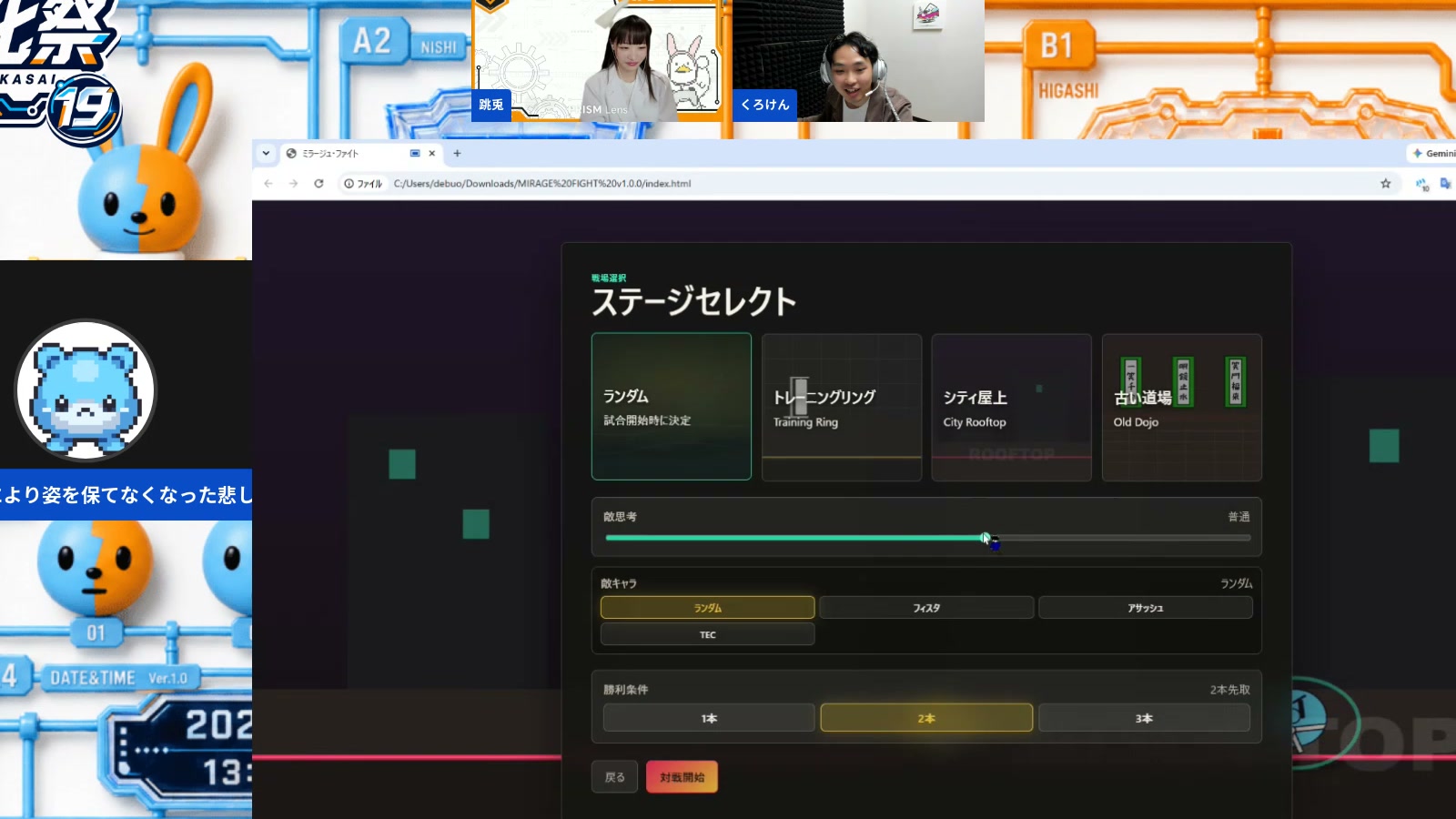
Task: Click the B1 label on overlay
Action: tap(1056, 45)
